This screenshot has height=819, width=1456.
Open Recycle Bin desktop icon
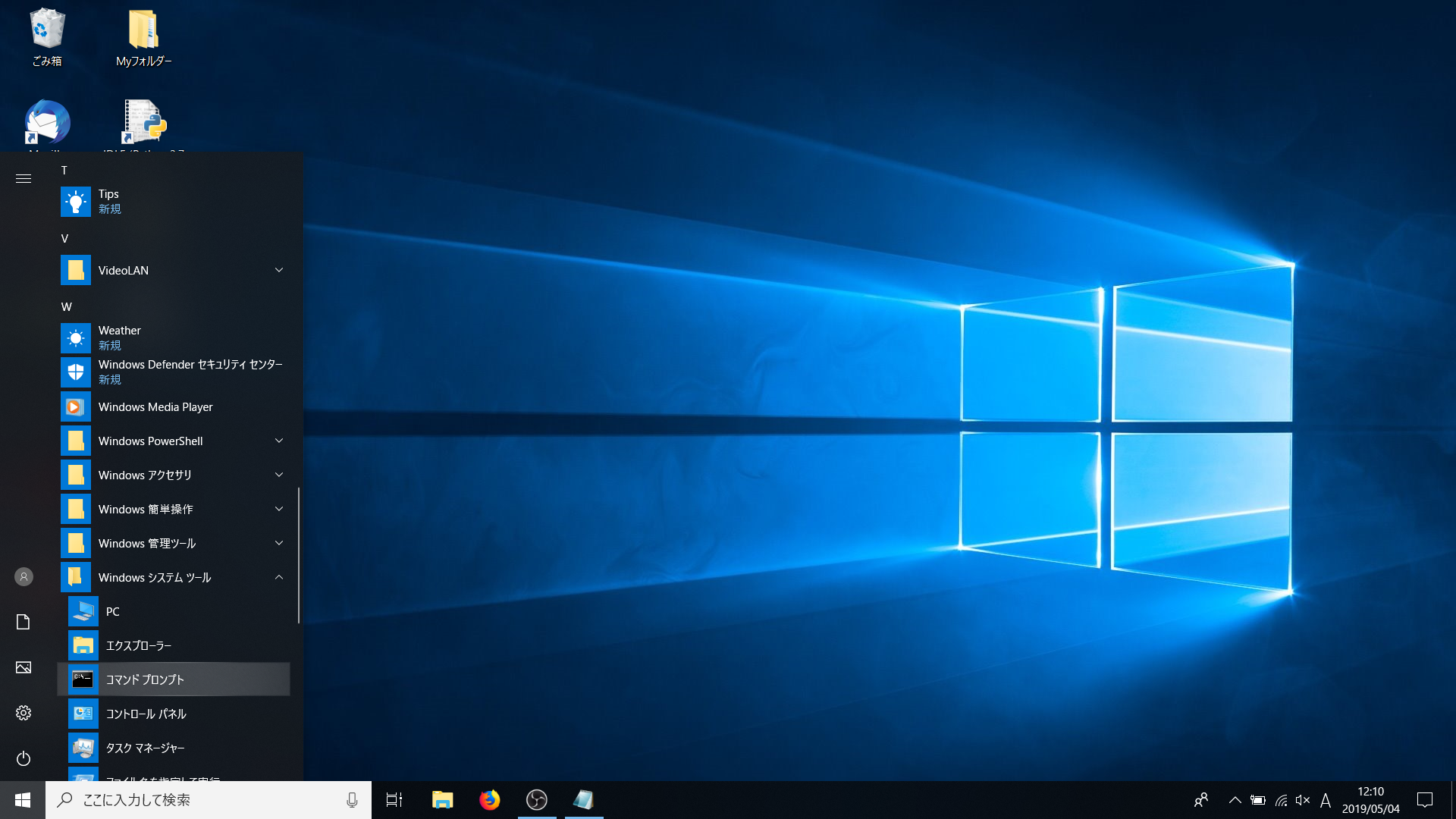(47, 36)
